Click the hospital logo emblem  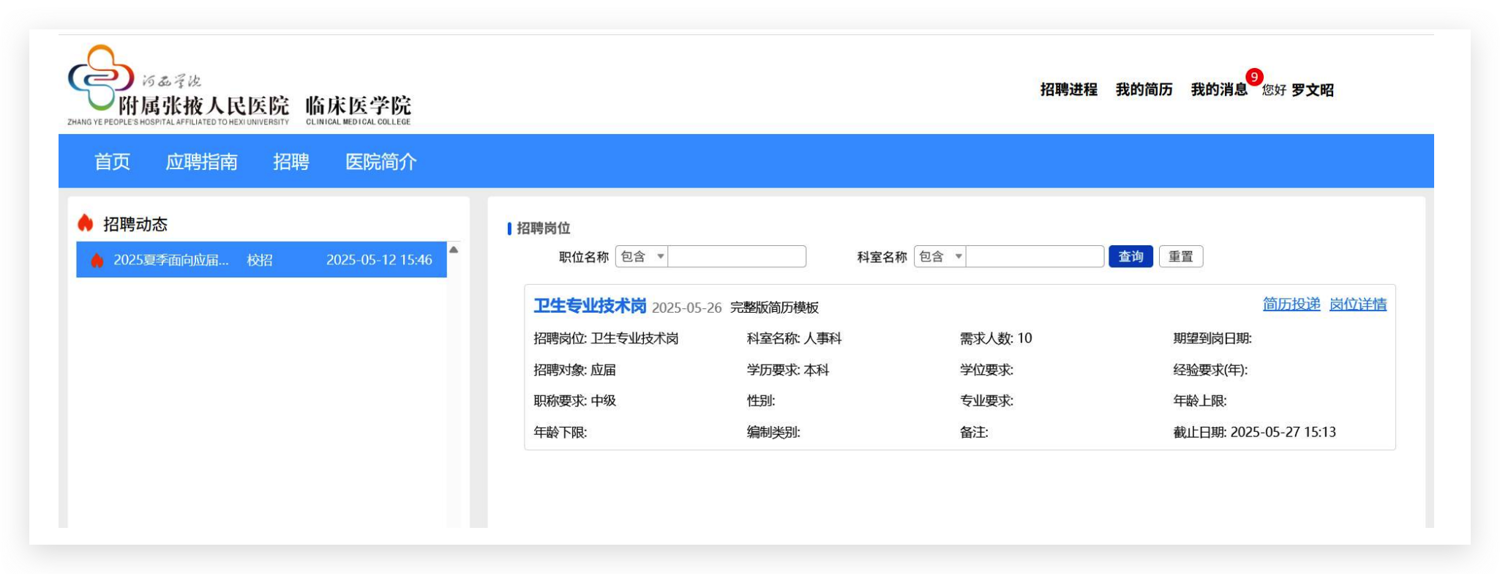(x=100, y=78)
